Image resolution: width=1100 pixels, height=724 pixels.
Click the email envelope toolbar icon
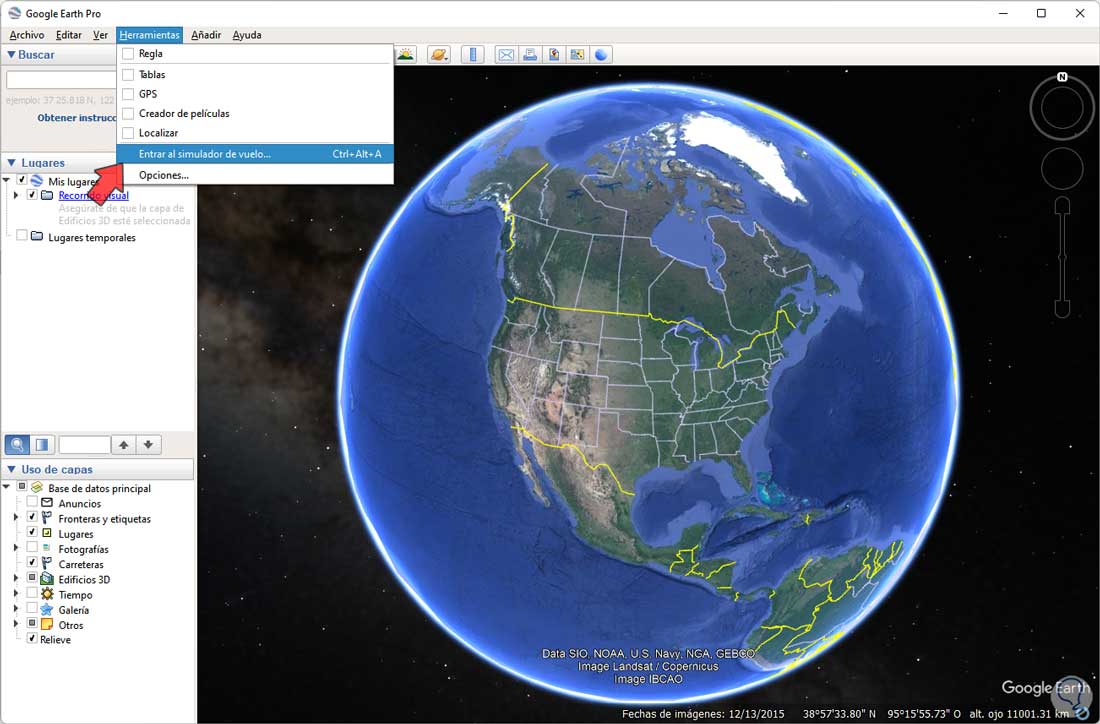(x=506, y=55)
